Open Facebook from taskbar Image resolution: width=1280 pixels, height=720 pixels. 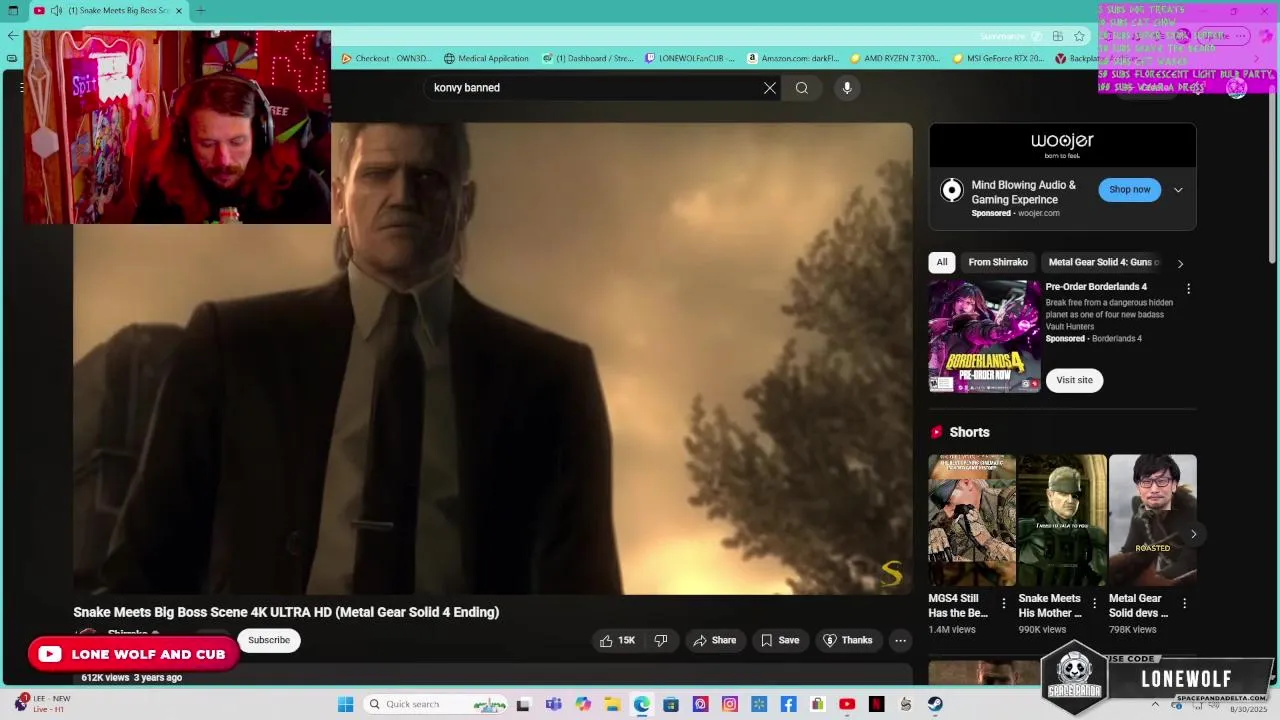[788, 704]
